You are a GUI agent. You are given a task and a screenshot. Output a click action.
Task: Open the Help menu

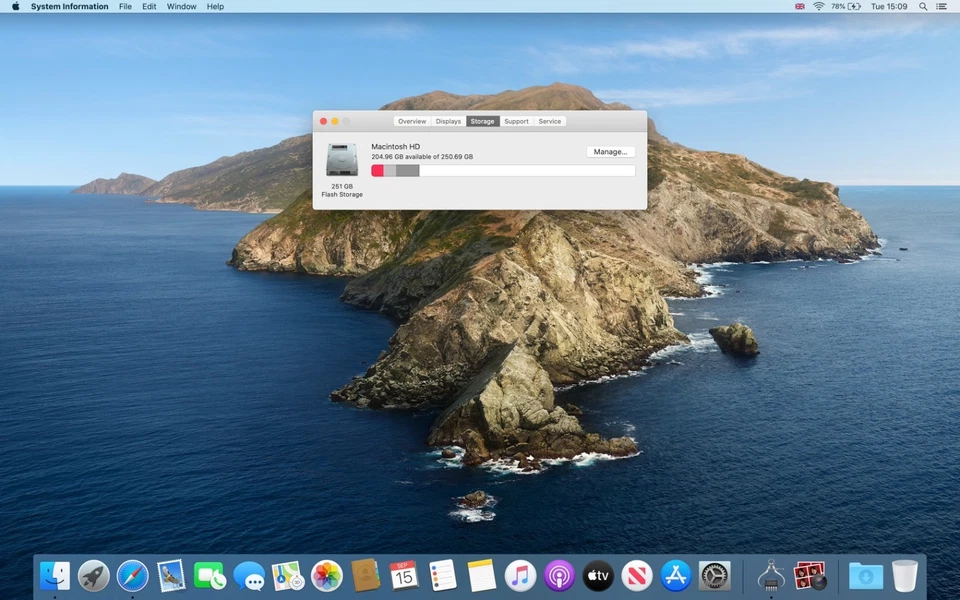[215, 6]
